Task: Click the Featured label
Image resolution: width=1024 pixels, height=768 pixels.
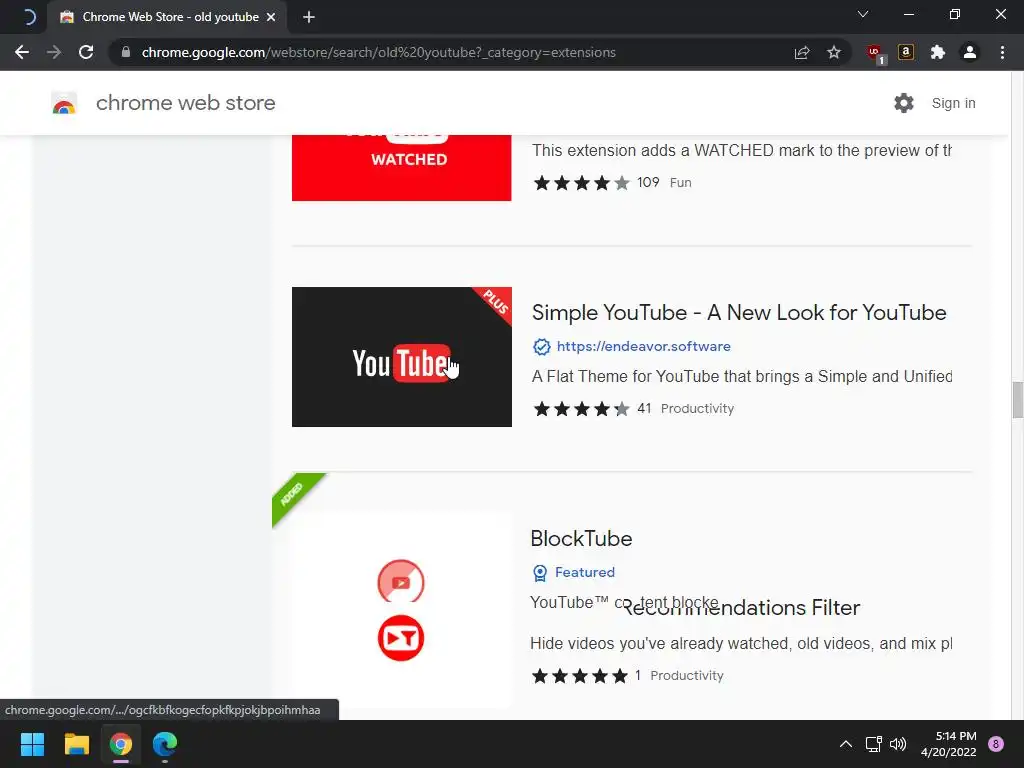Action: 584,573
